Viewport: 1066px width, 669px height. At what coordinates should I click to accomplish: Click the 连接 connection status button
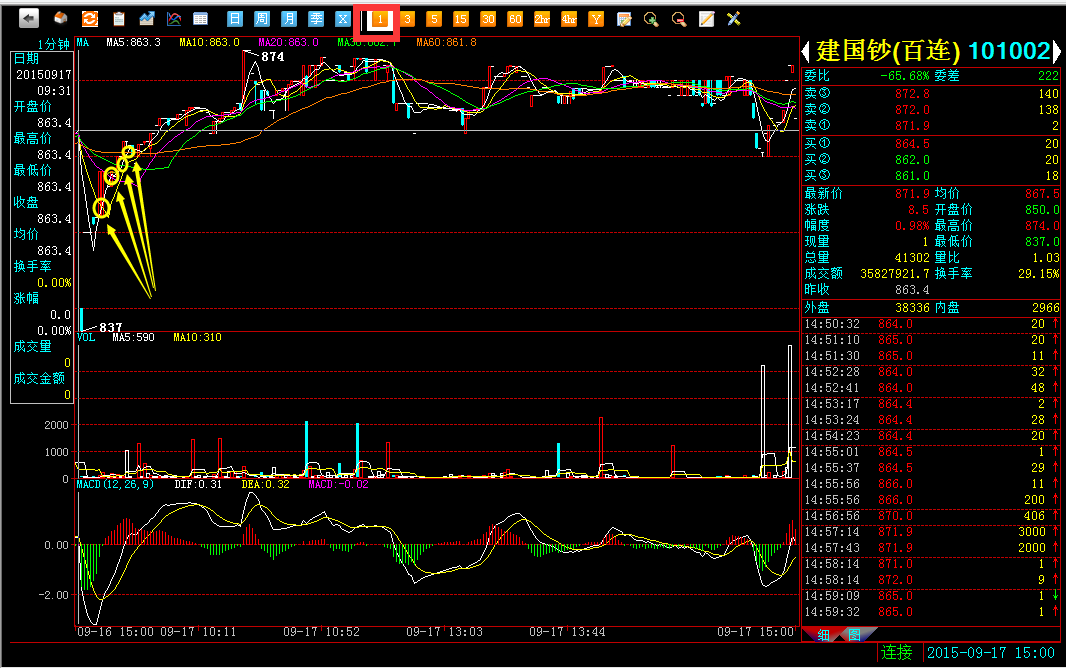pos(897,653)
